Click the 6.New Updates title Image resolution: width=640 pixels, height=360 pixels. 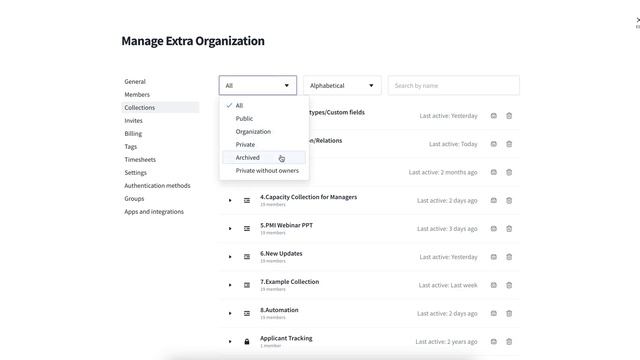click(281, 253)
